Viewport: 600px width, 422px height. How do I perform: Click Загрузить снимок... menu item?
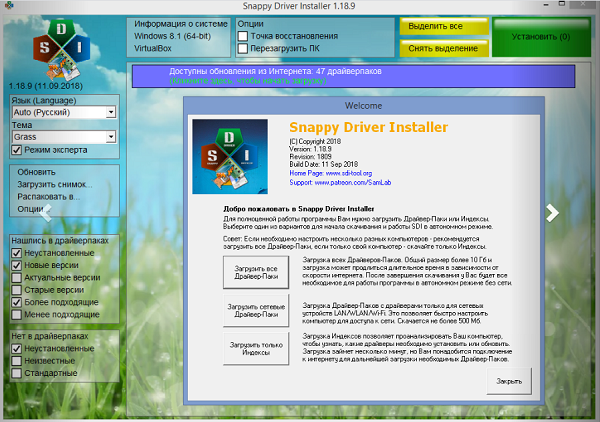(x=55, y=184)
